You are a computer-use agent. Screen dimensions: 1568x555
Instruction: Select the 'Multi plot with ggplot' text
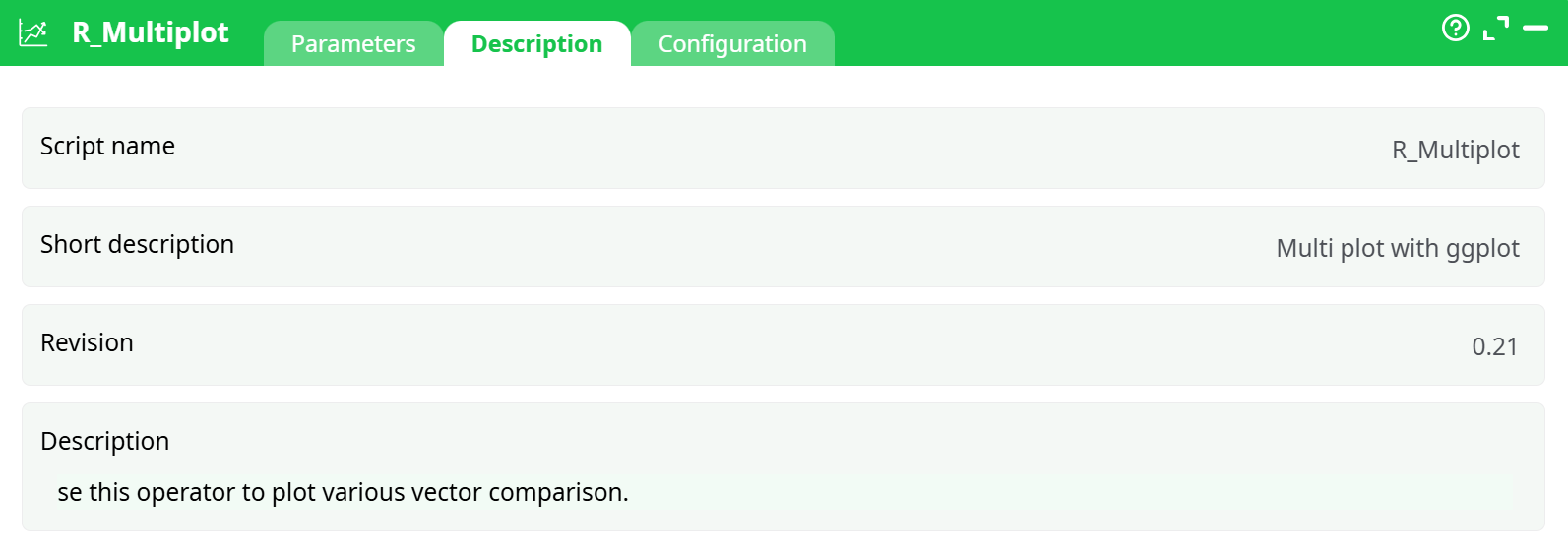[x=1397, y=248]
